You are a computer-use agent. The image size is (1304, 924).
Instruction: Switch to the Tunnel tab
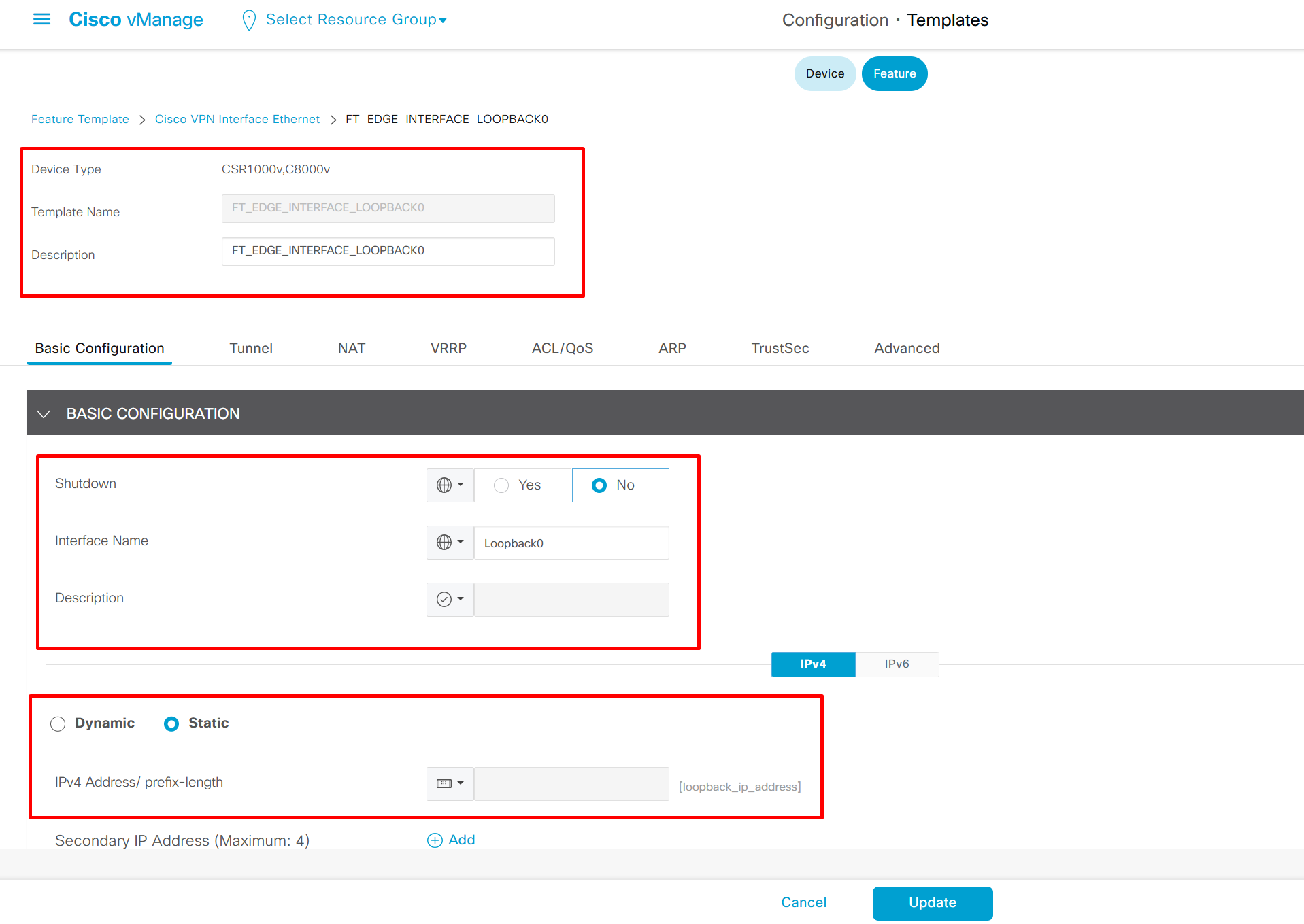click(251, 348)
